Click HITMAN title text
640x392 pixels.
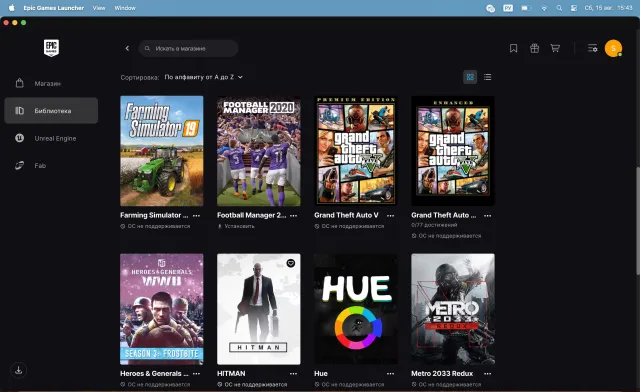[x=231, y=374]
